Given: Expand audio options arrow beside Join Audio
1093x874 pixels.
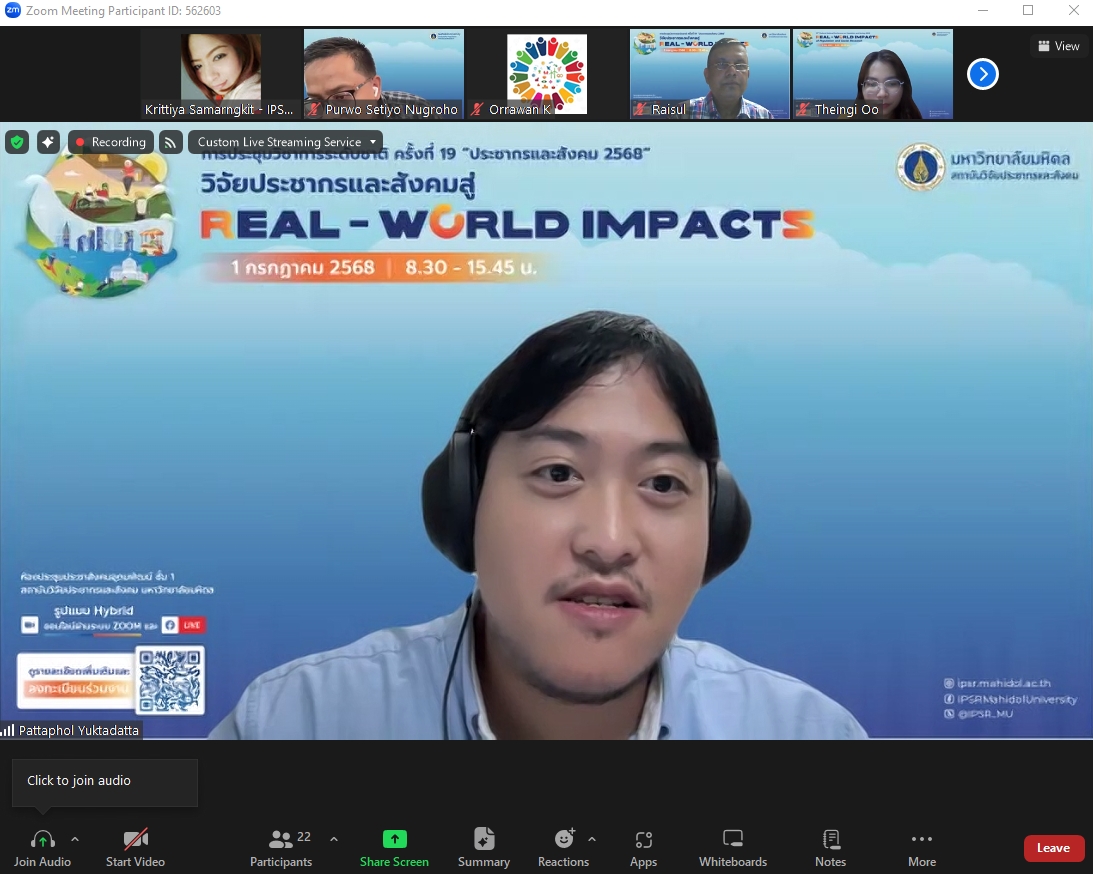Looking at the screenshot, I should (x=75, y=839).
